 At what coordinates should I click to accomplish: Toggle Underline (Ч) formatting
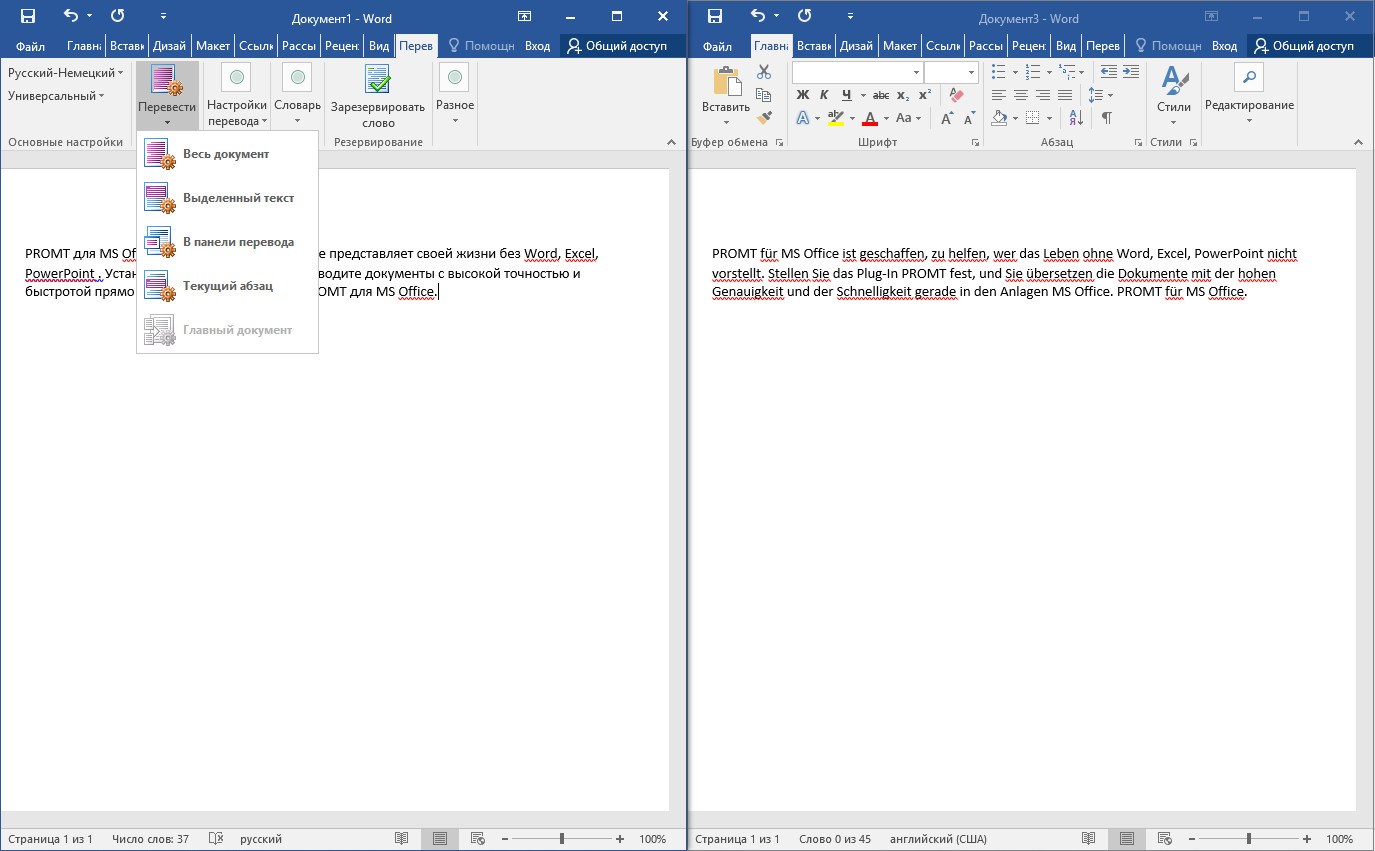tap(847, 95)
